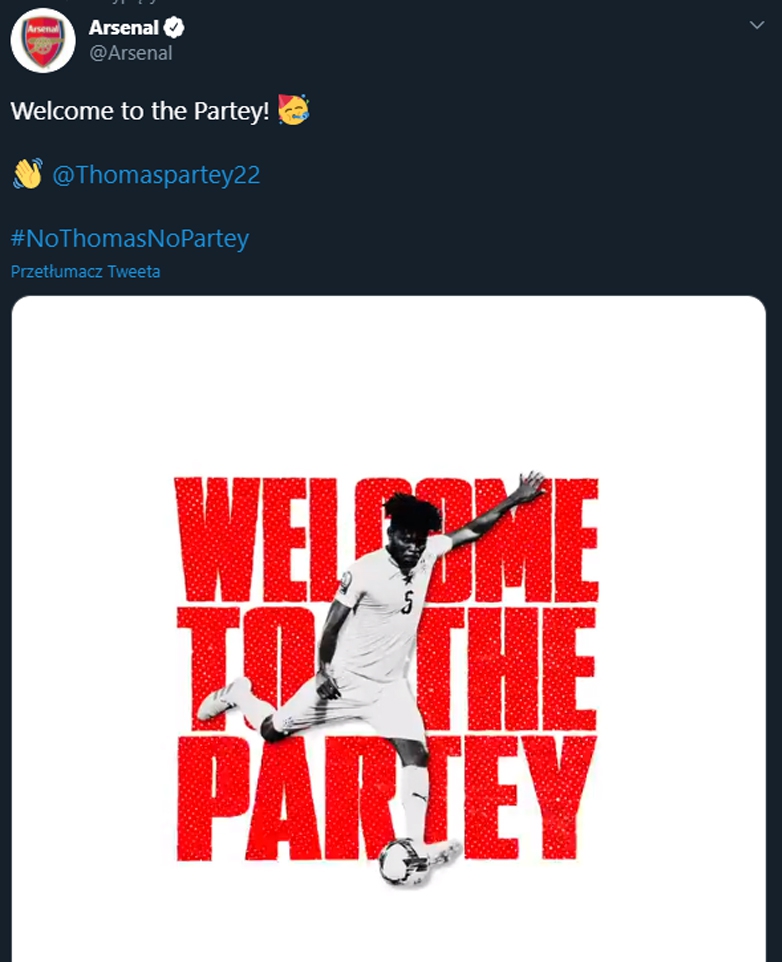Image resolution: width=782 pixels, height=962 pixels.
Task: Click the party face emoji
Action: (x=293, y=109)
